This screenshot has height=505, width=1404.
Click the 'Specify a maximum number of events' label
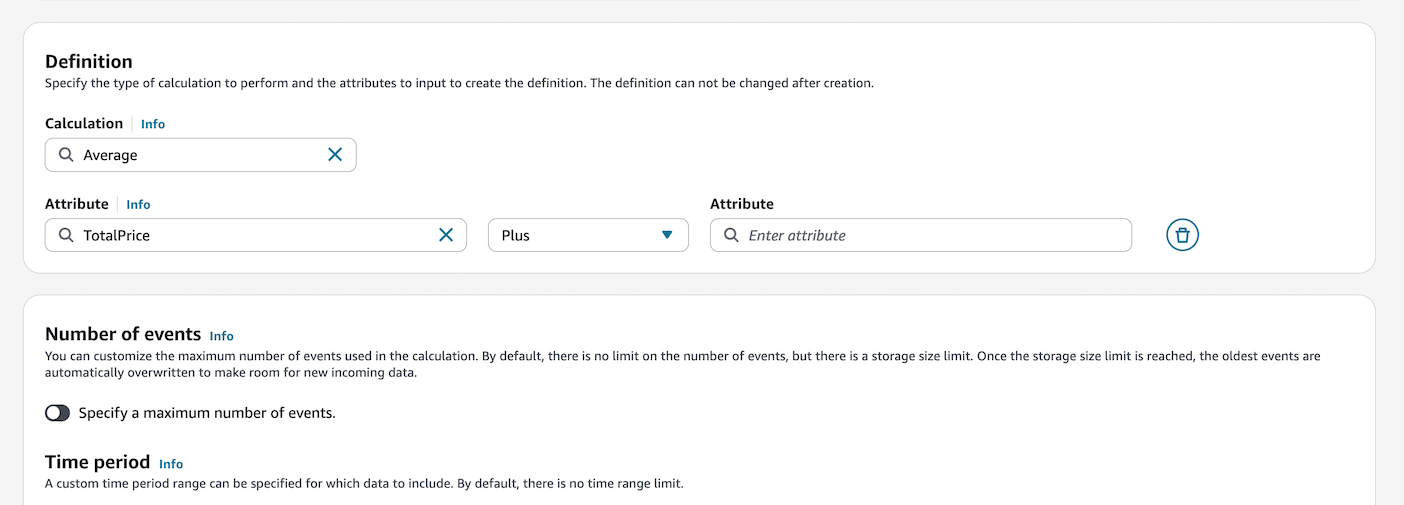pos(207,413)
